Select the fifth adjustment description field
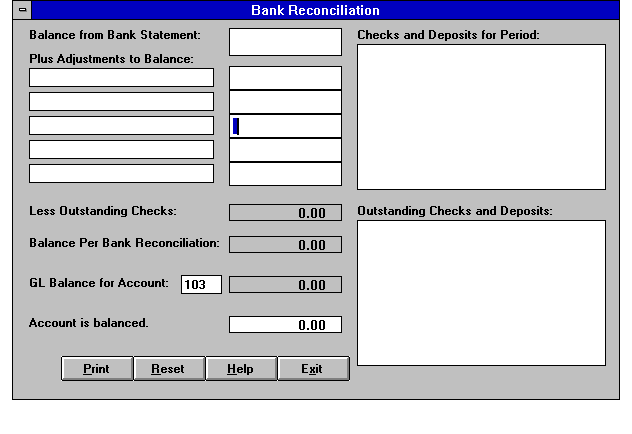The height and width of the screenshot is (434, 632). click(121, 174)
